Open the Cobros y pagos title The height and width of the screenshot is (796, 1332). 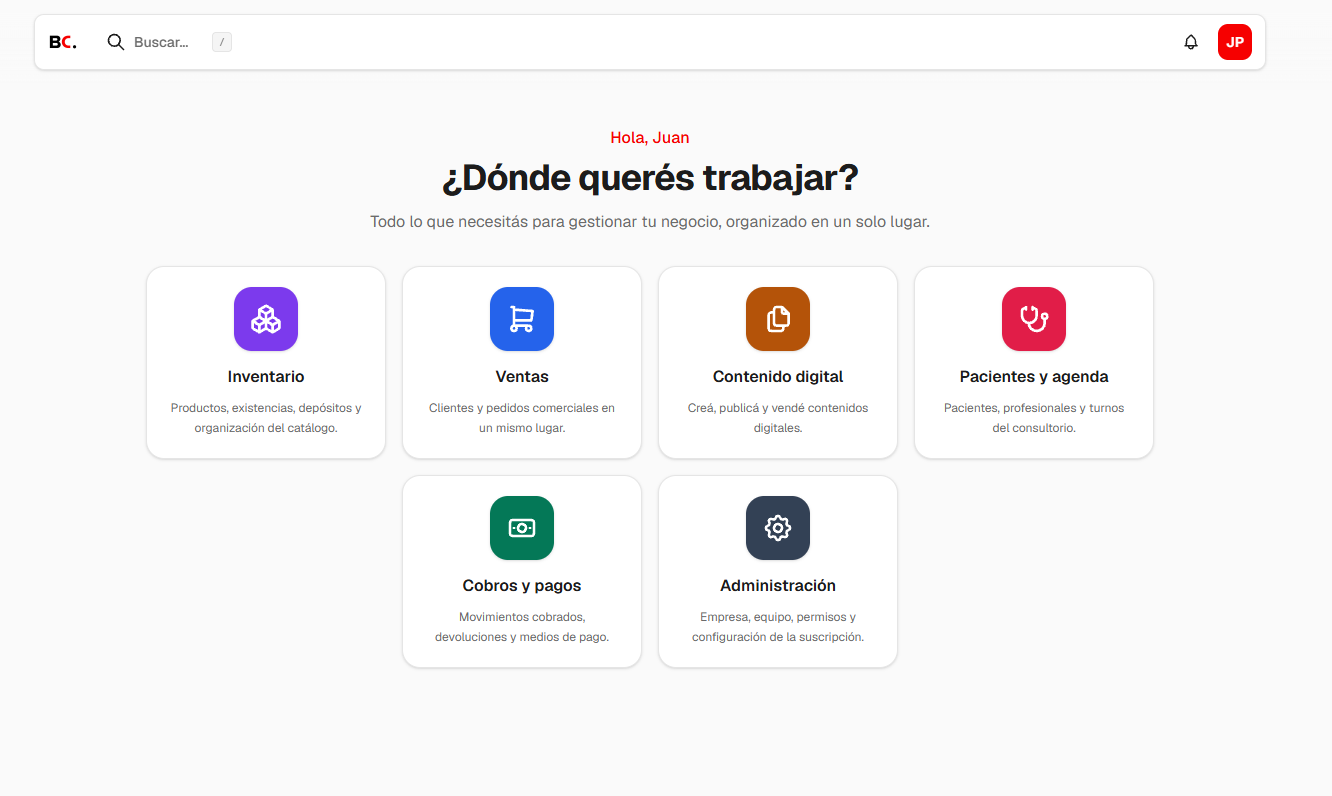pyautogui.click(x=522, y=586)
